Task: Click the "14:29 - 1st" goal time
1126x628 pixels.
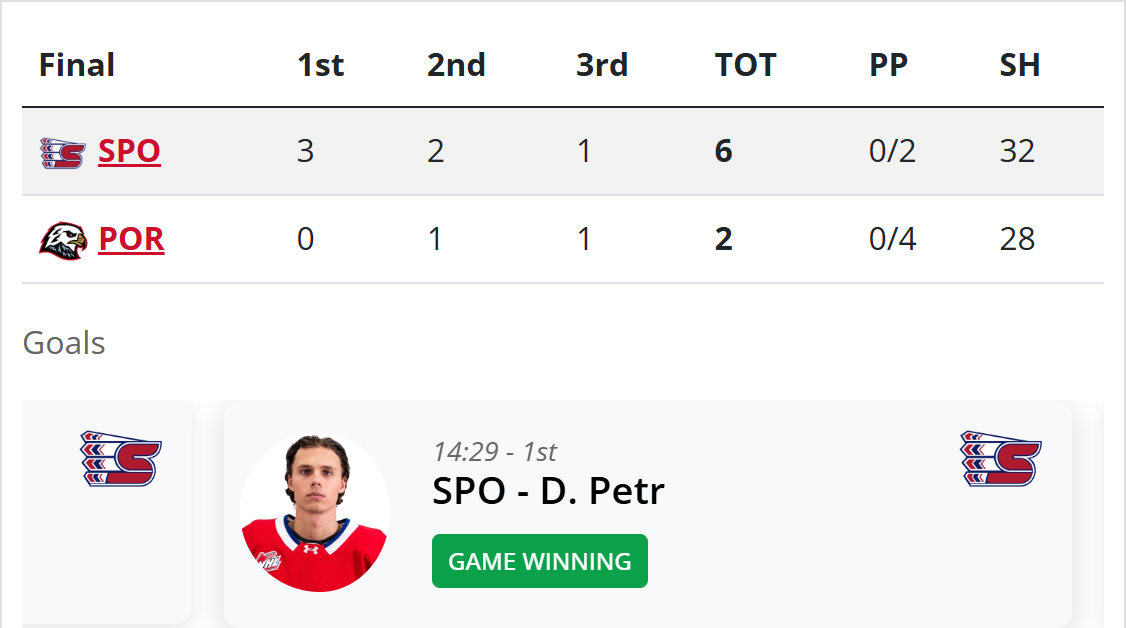Action: click(x=494, y=452)
